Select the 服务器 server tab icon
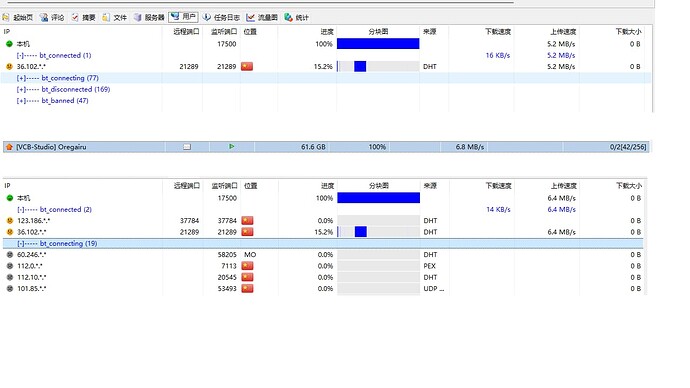The image size is (690, 388). (138, 17)
